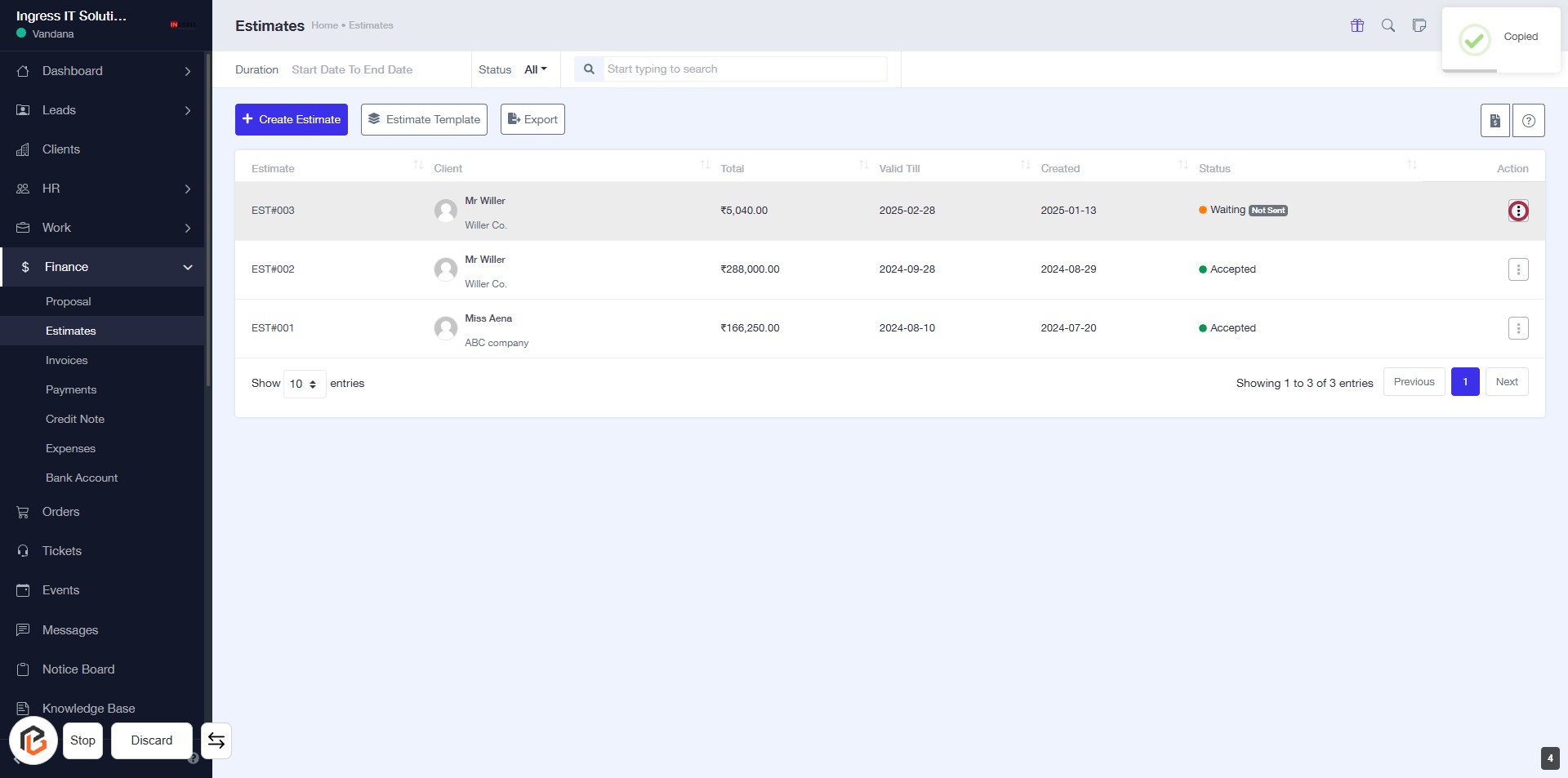Open the help question mark icon
The image size is (1568, 778).
pos(1529,121)
